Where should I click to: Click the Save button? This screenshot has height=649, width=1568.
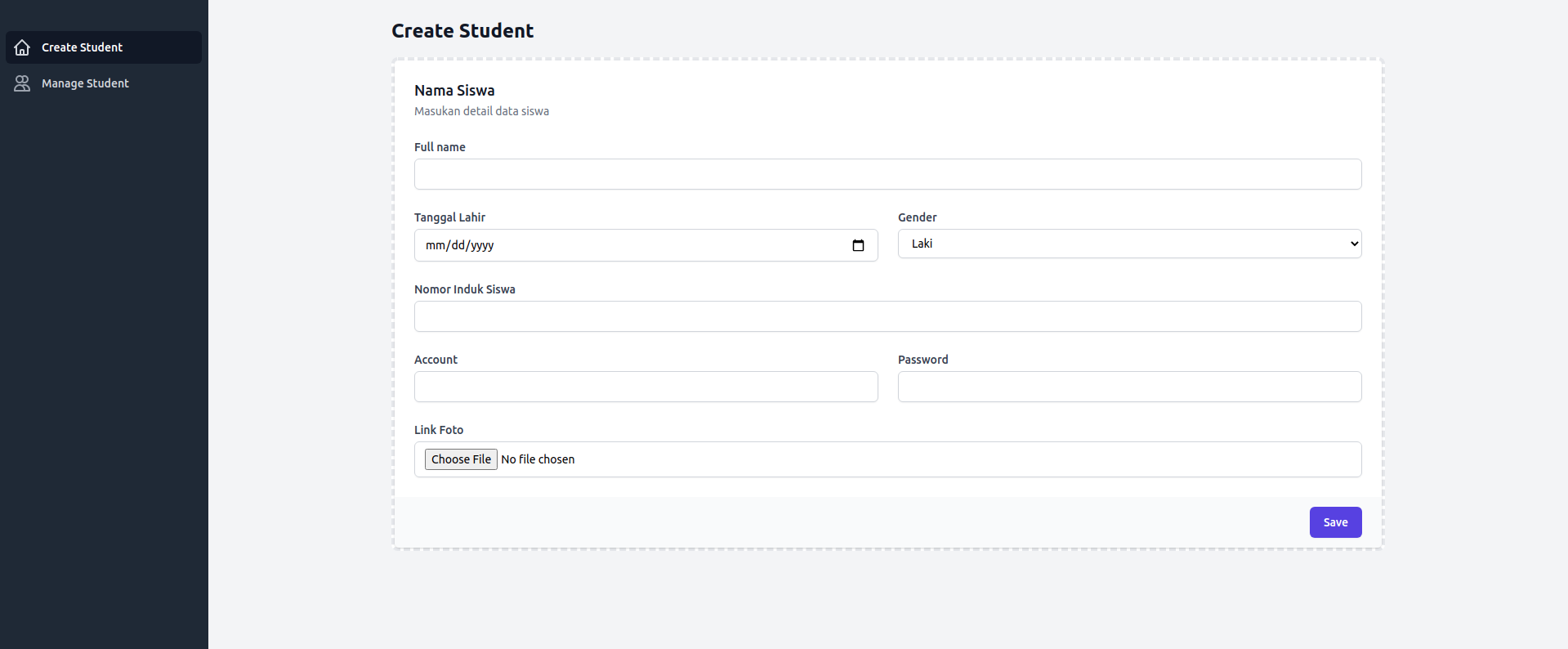pyautogui.click(x=1335, y=522)
